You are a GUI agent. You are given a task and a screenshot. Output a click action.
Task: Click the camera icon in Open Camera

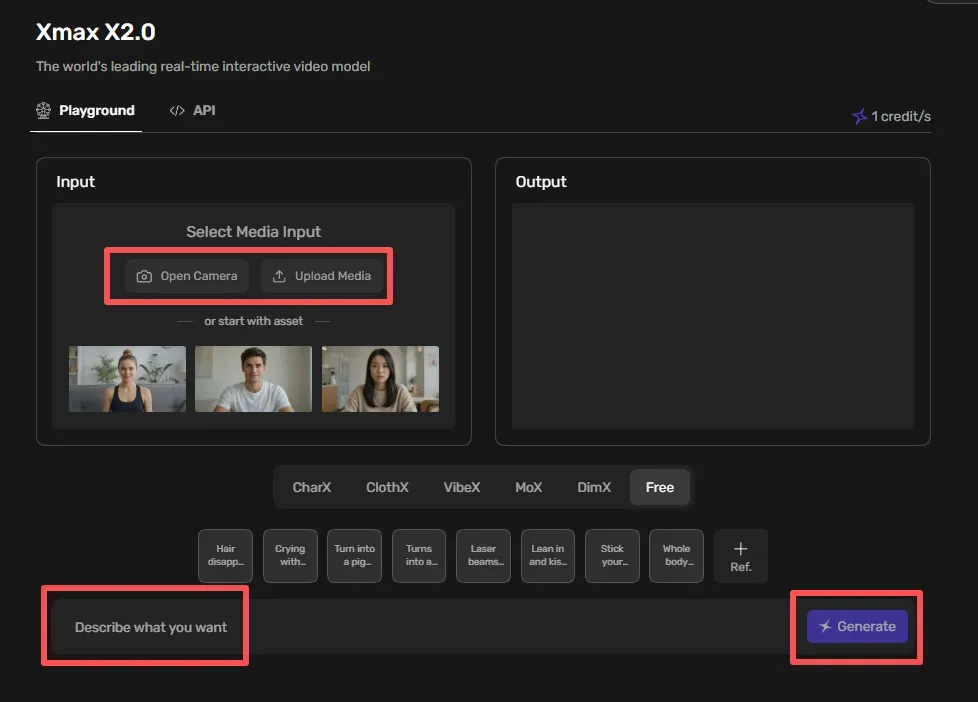point(144,276)
